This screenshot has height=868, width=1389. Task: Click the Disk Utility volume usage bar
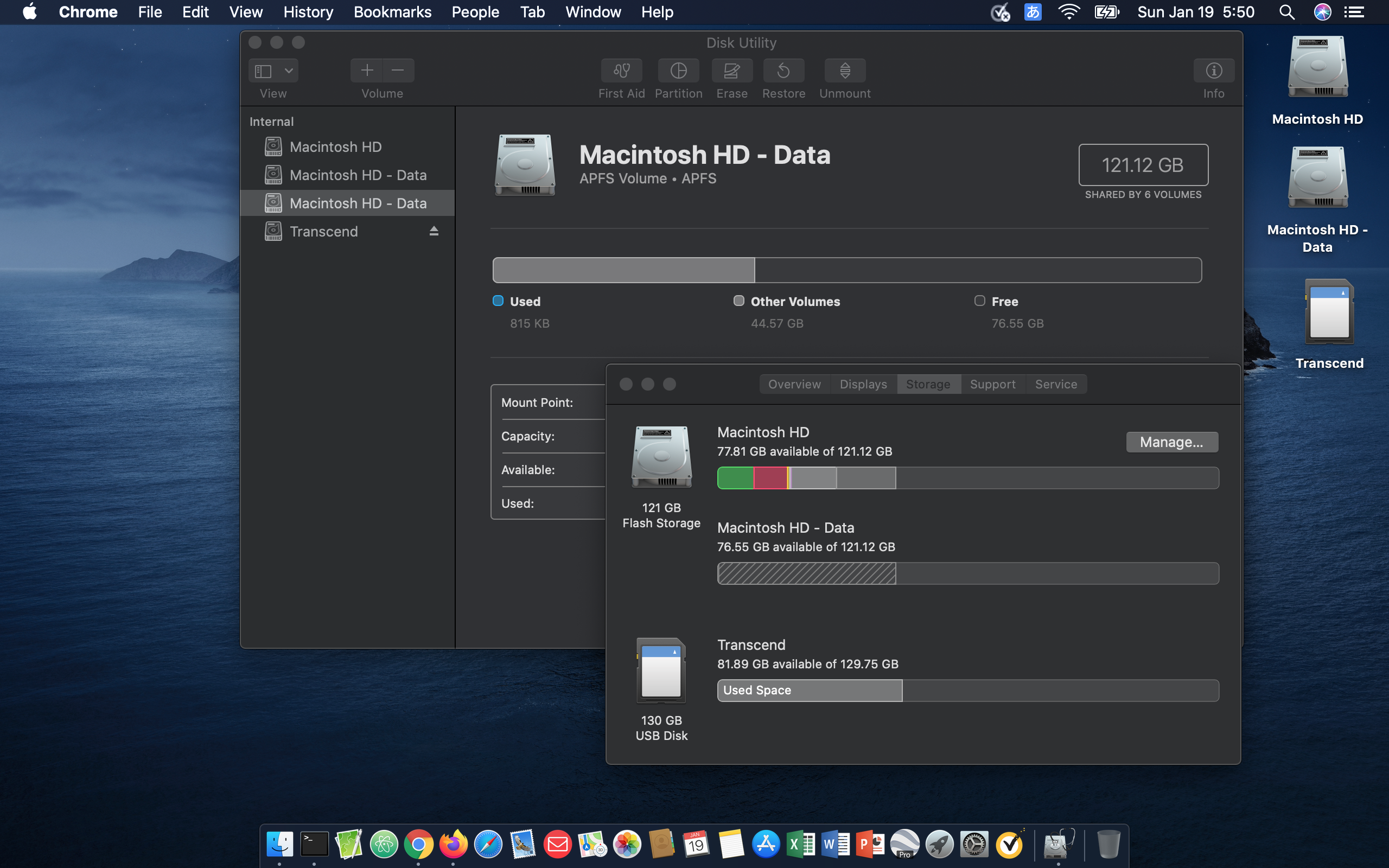tap(846, 270)
